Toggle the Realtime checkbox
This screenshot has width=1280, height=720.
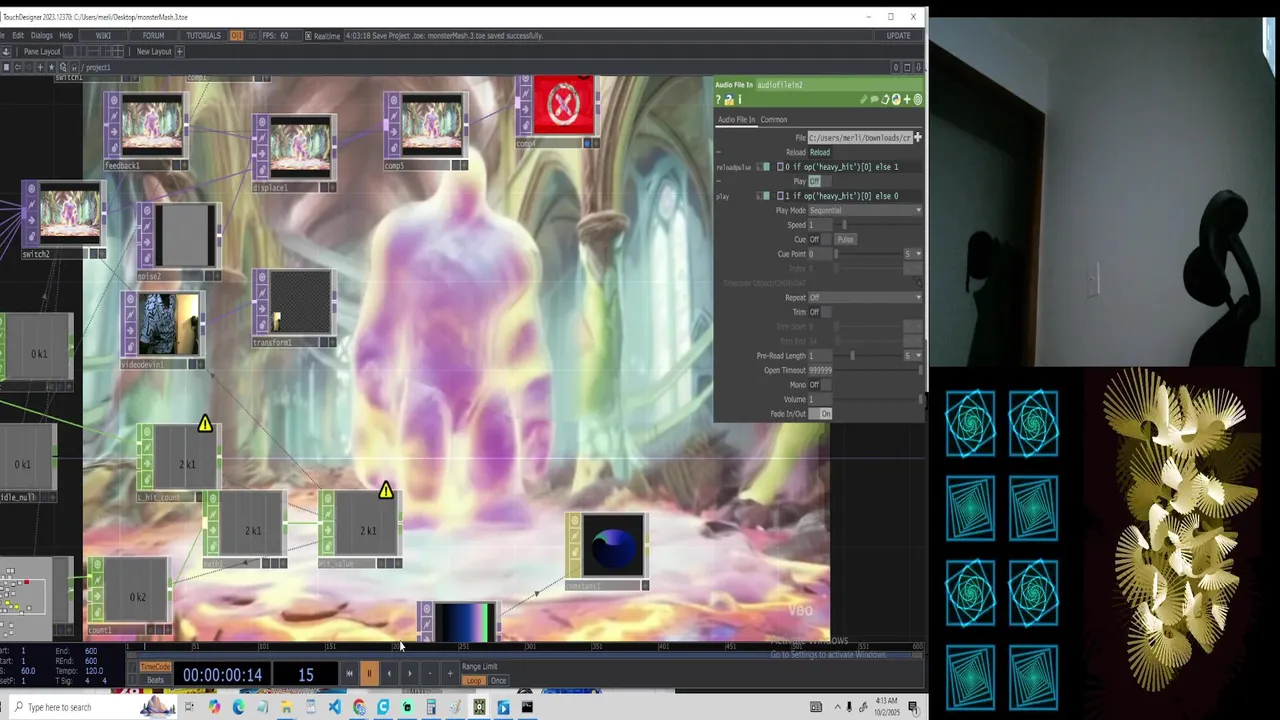(308, 36)
